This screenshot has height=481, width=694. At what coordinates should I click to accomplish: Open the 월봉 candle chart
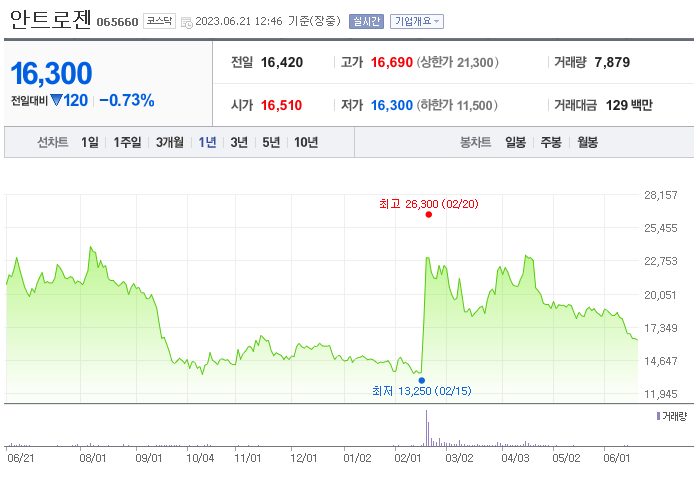(587, 142)
